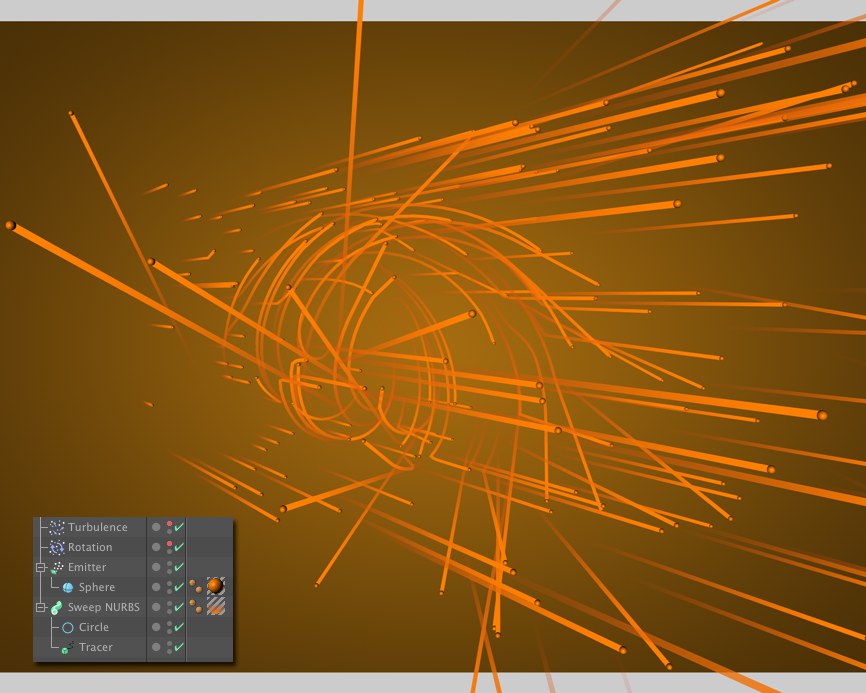Viewport: 866px width, 693px height.
Task: Click the Rotation modifier icon
Action: 57,547
